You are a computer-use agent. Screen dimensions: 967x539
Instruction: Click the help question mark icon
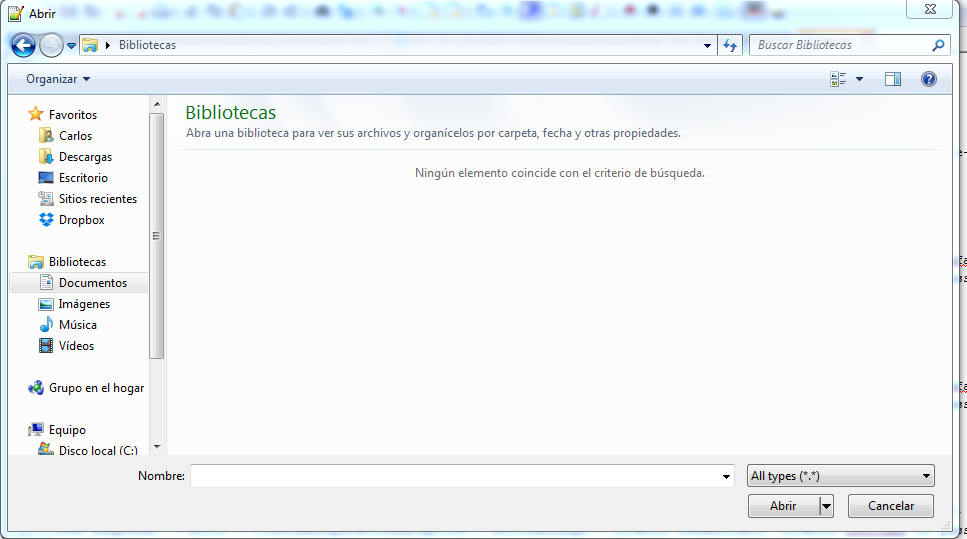(929, 79)
